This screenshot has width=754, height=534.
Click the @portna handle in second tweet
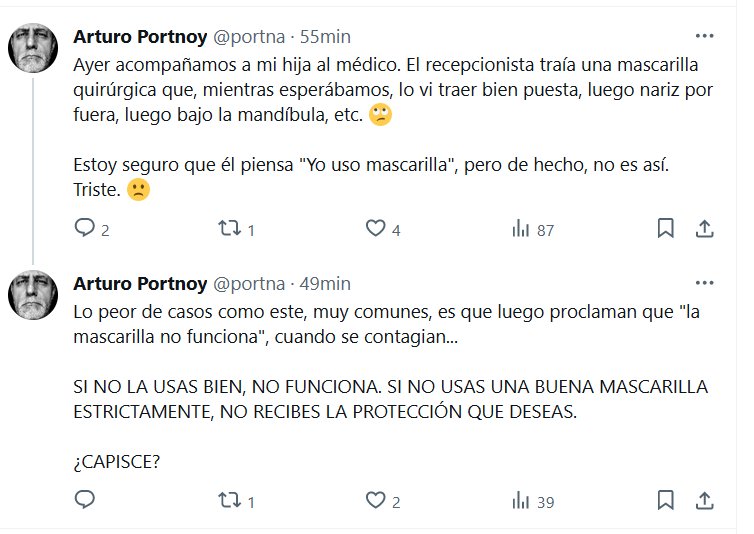pos(248,284)
